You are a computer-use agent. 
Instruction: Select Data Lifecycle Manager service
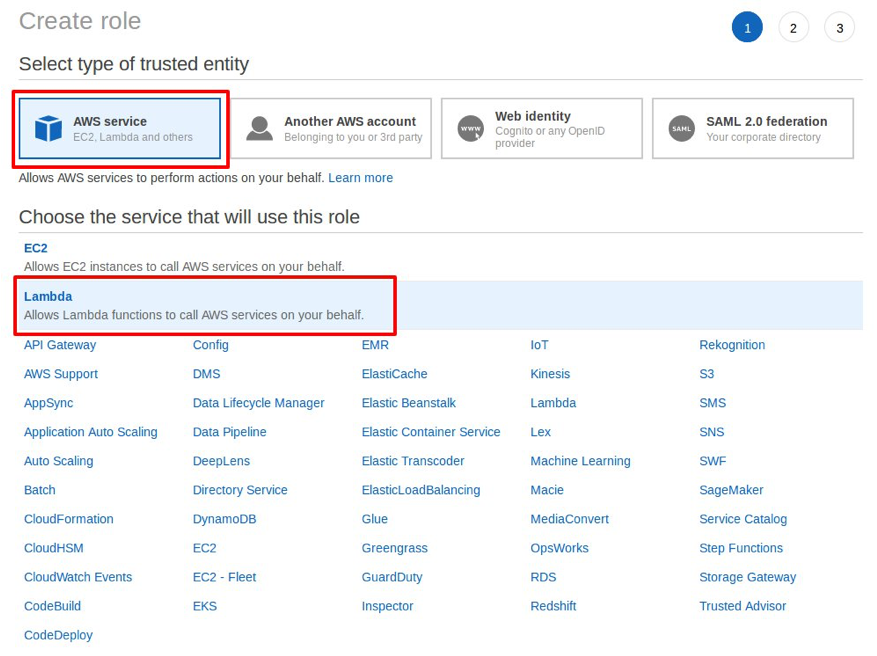pyautogui.click(x=258, y=403)
